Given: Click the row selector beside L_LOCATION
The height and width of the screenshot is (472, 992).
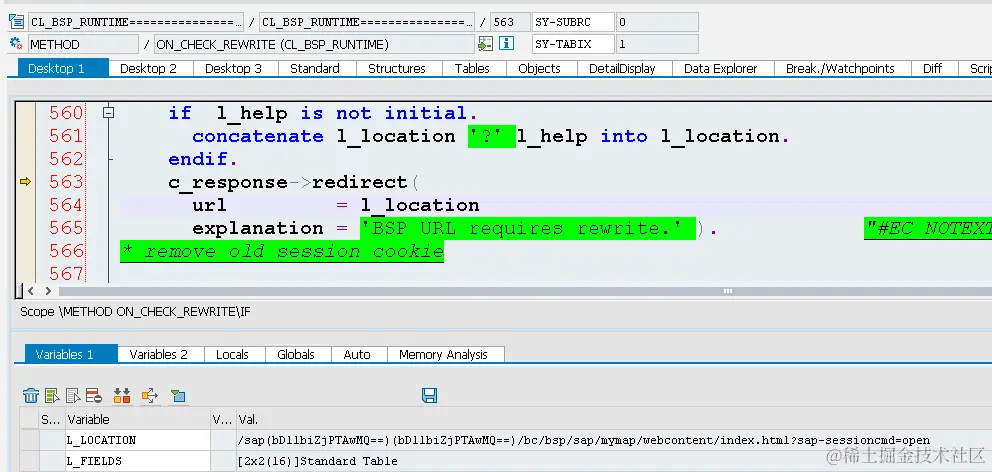Looking at the screenshot, I should 29,440.
